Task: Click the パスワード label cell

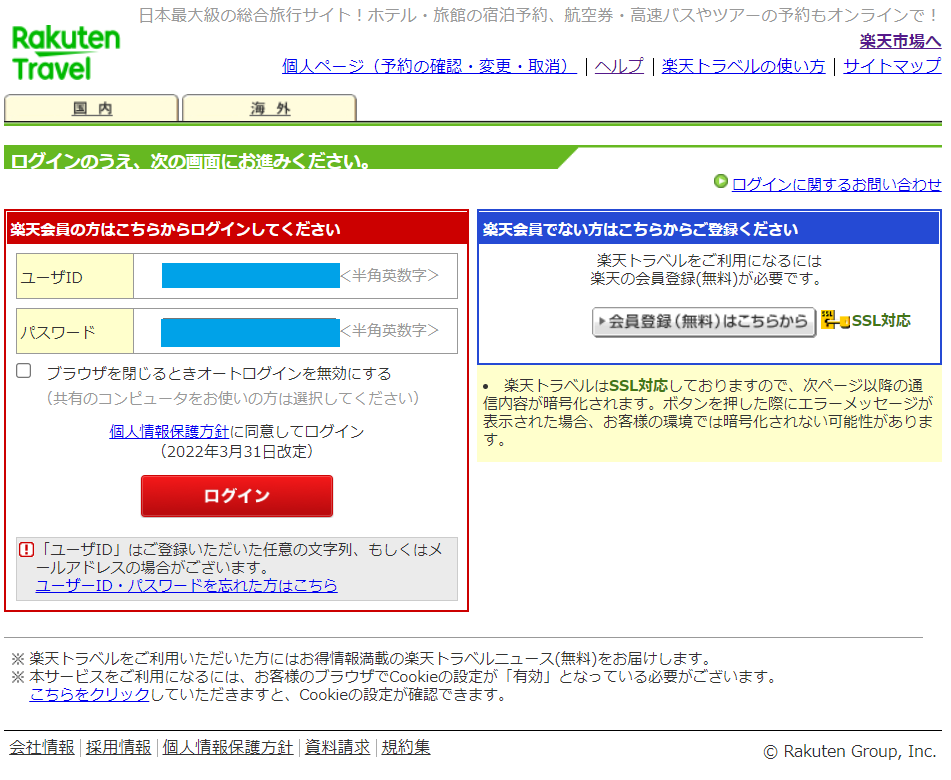Action: coord(75,331)
